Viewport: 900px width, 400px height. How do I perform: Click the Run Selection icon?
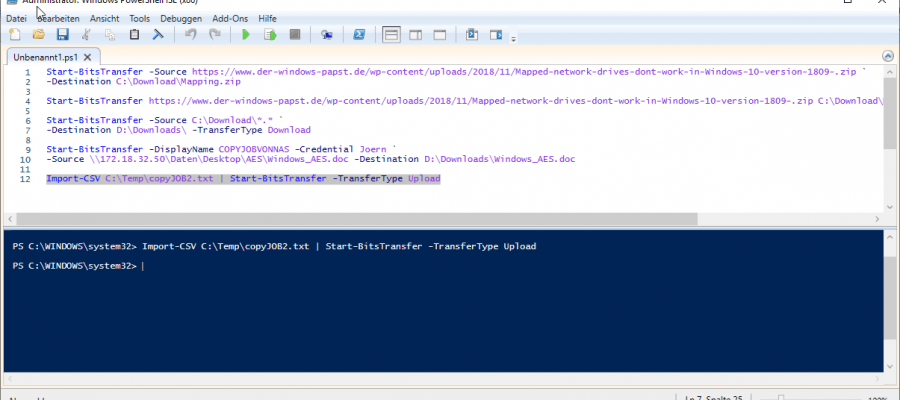pos(270,35)
